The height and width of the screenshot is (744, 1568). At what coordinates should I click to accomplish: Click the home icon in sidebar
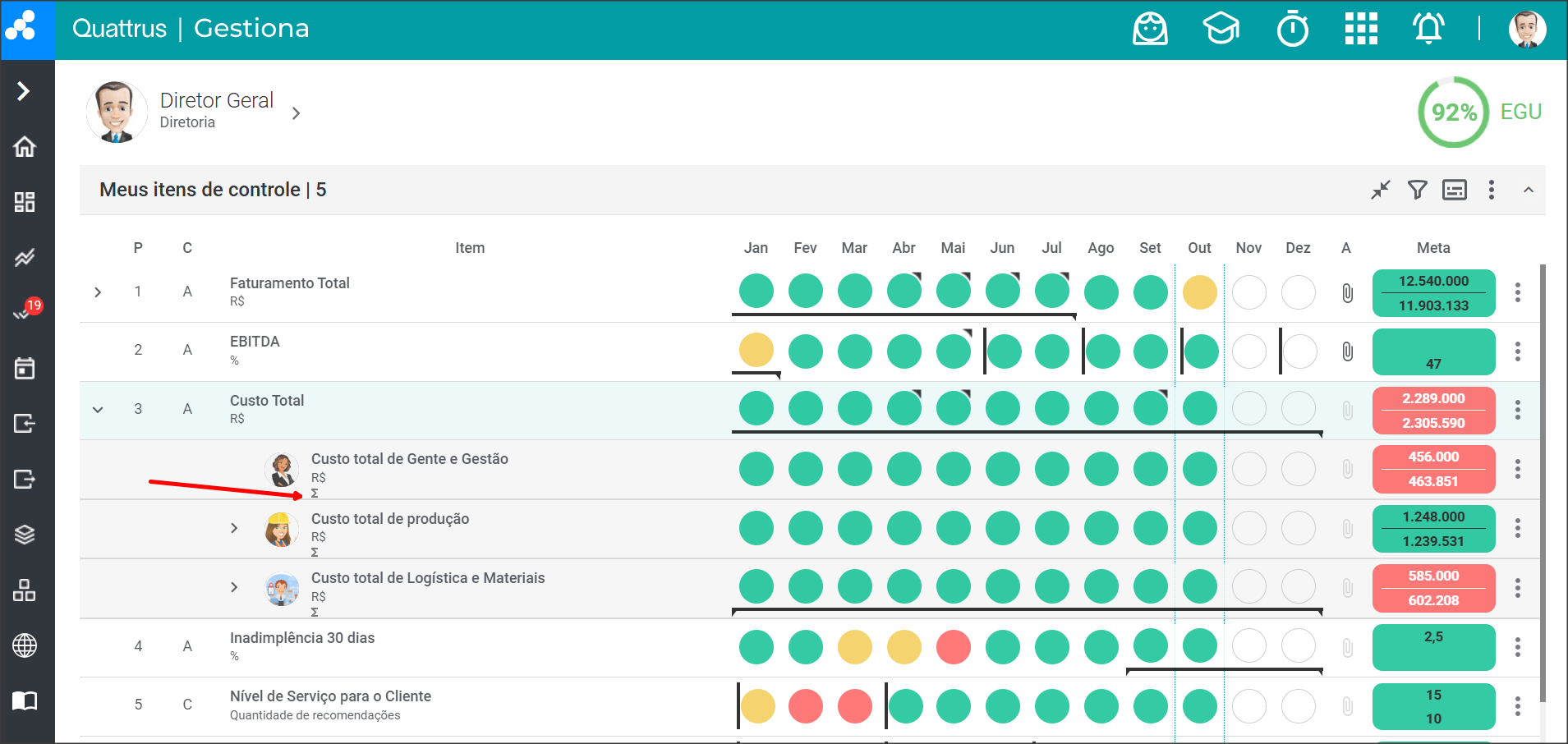click(25, 147)
